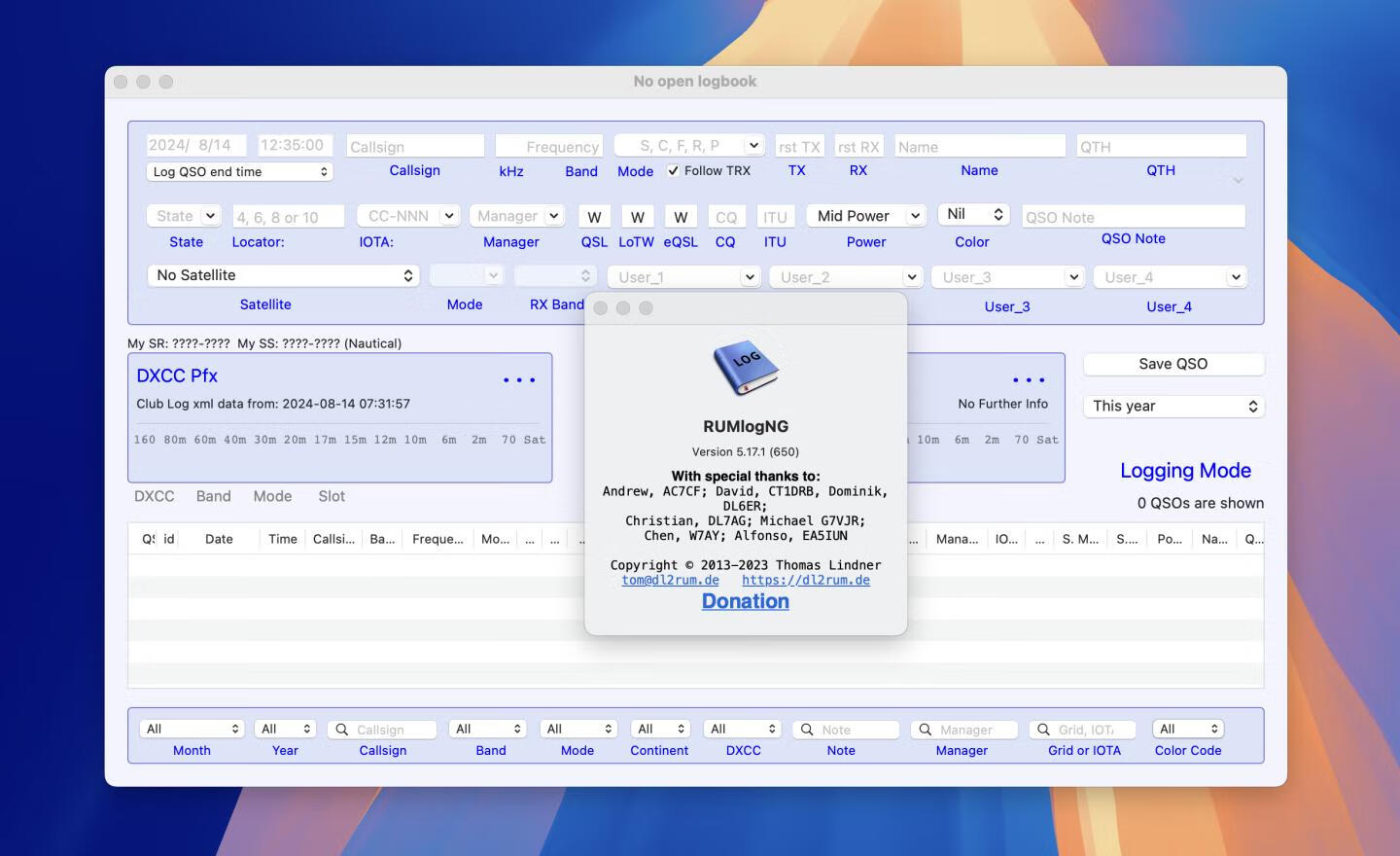Toggle the QSL status W box

click(594, 217)
